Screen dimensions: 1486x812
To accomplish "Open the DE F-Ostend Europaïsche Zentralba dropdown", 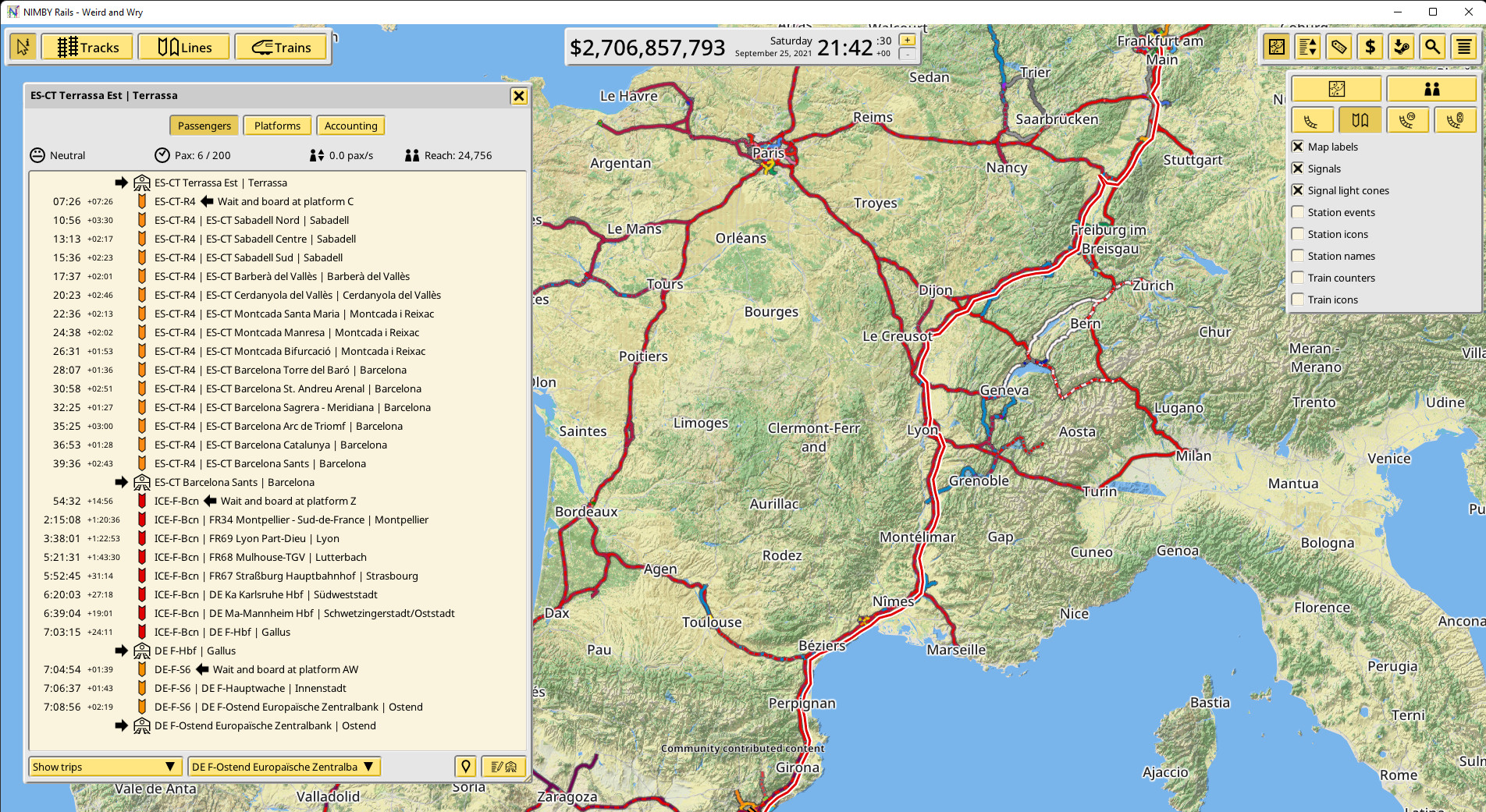I will point(283,767).
